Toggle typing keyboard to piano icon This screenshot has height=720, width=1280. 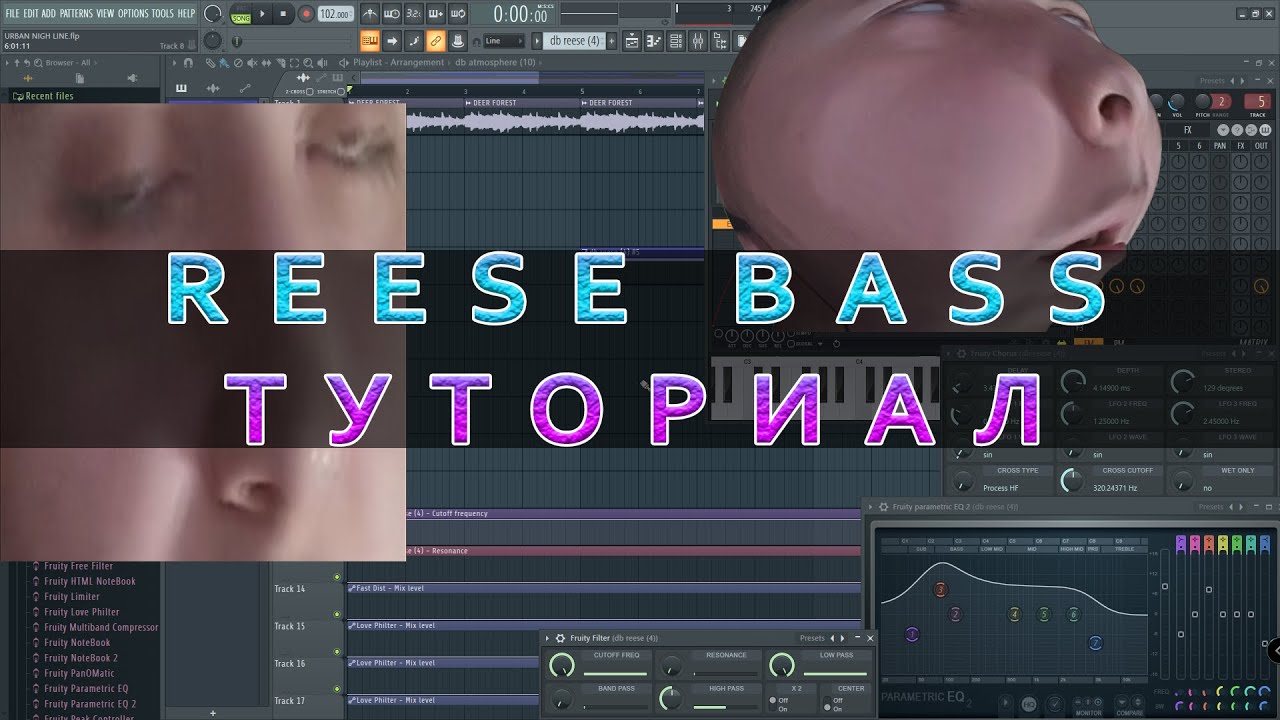click(370, 41)
